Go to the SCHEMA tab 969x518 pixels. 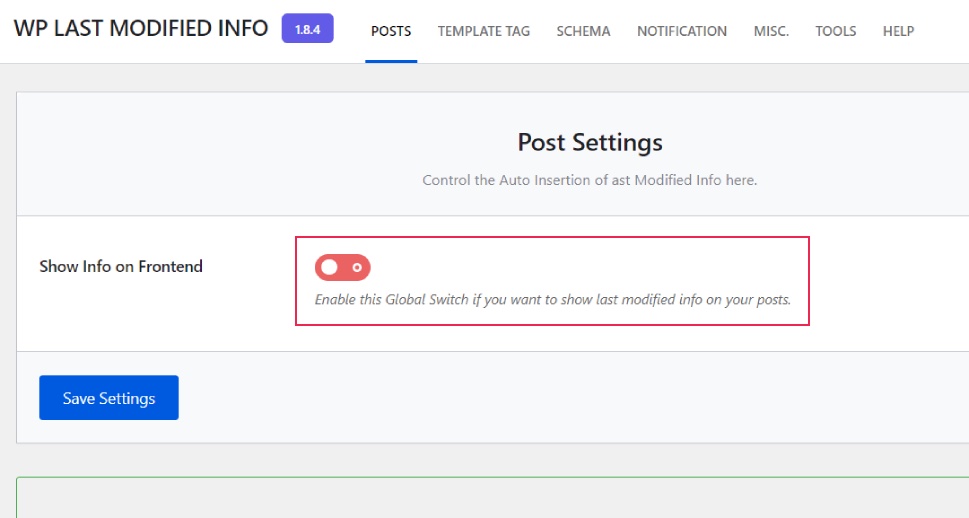(583, 31)
